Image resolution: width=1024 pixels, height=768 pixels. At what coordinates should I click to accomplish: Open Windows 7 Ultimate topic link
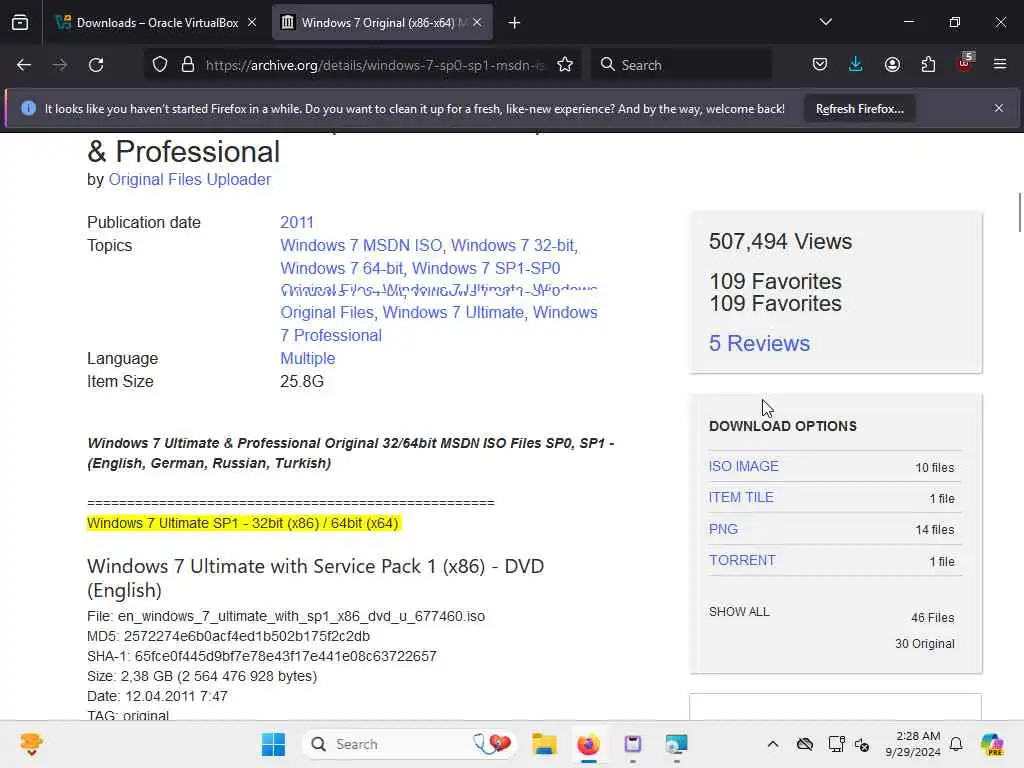click(x=453, y=312)
